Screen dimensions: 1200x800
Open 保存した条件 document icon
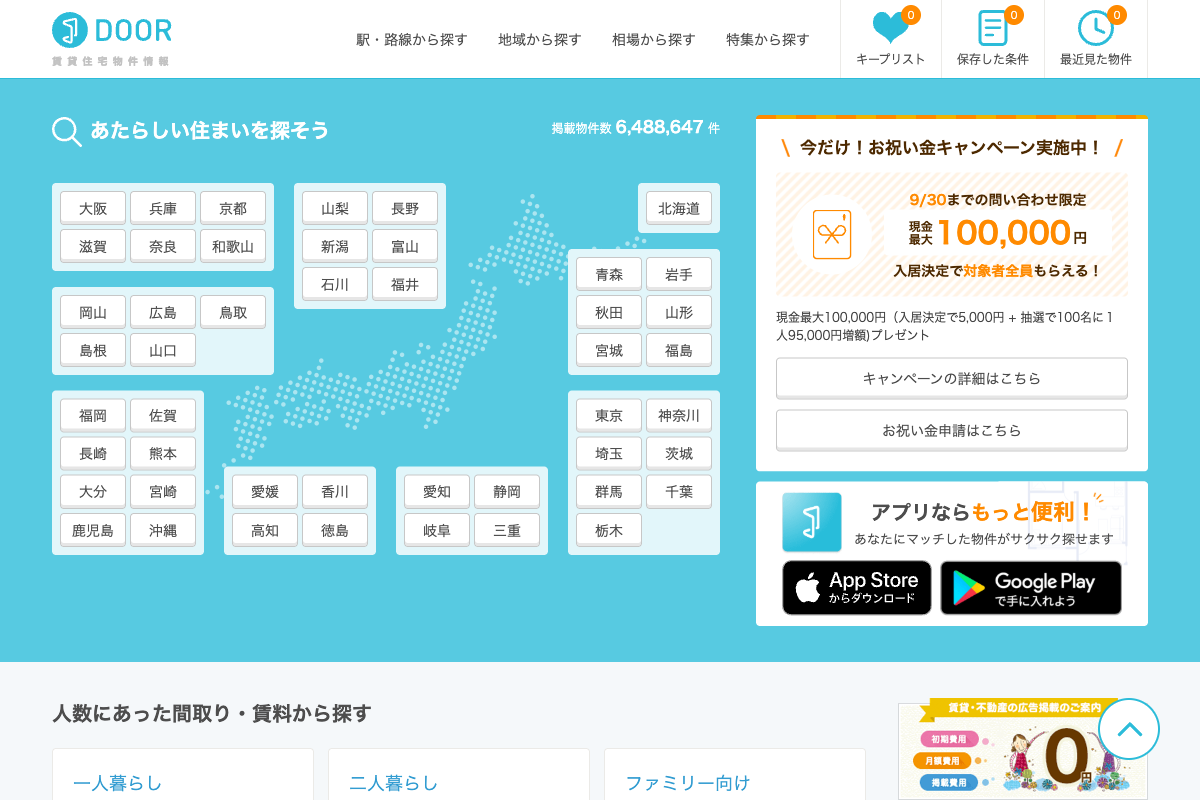[992, 28]
